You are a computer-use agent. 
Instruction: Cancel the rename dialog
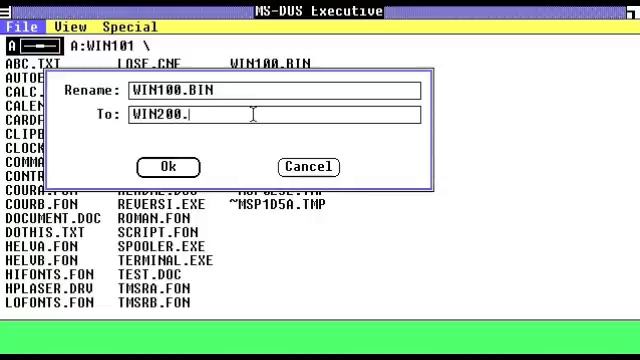tap(309, 167)
